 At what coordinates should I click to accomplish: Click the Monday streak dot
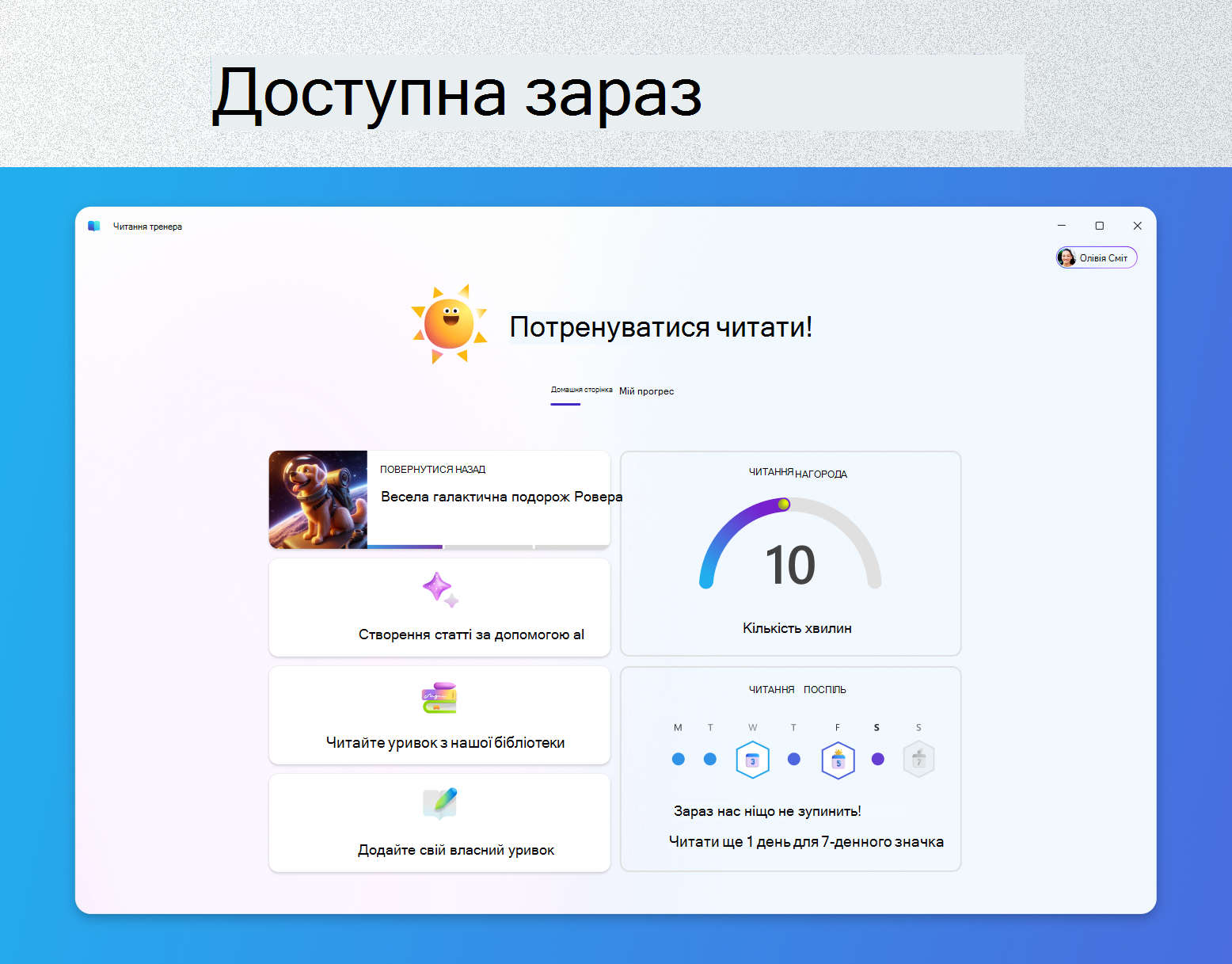pos(678,759)
